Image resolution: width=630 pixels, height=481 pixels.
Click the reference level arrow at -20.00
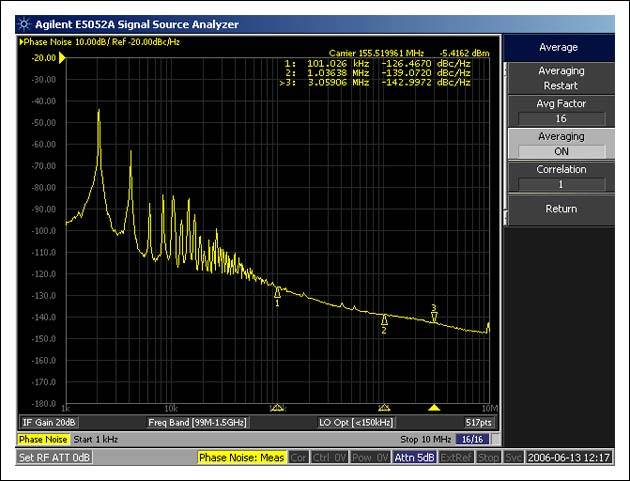pyautogui.click(x=62, y=58)
